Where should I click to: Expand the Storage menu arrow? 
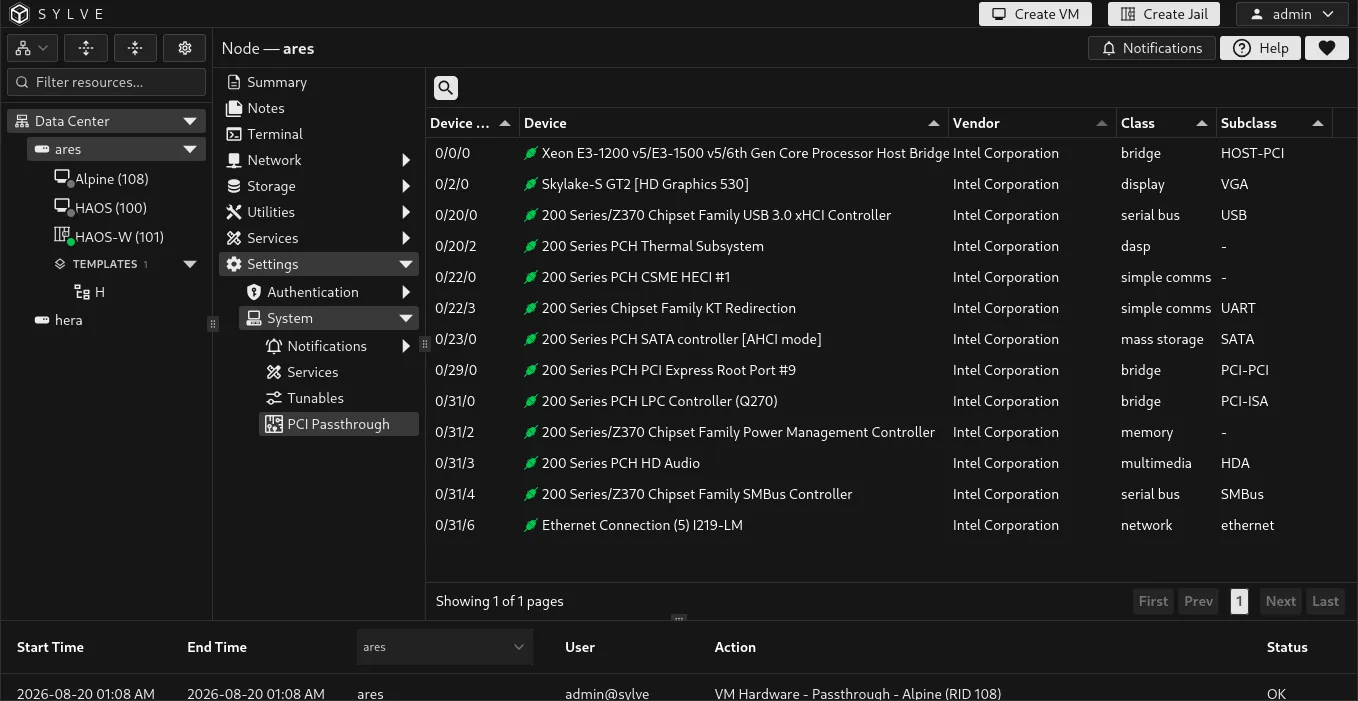point(406,186)
